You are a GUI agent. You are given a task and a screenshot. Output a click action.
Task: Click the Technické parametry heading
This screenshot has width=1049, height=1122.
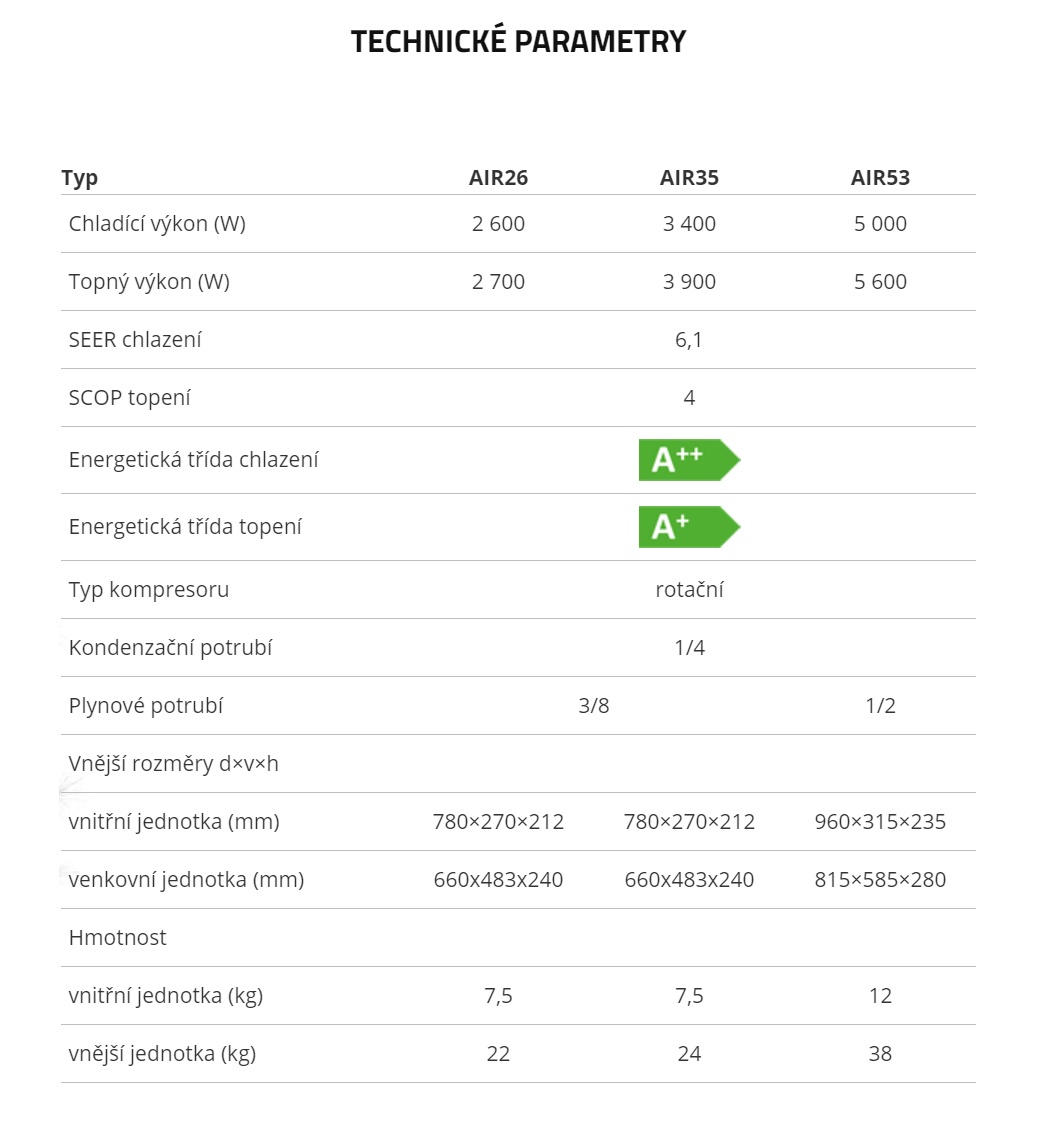click(x=518, y=42)
